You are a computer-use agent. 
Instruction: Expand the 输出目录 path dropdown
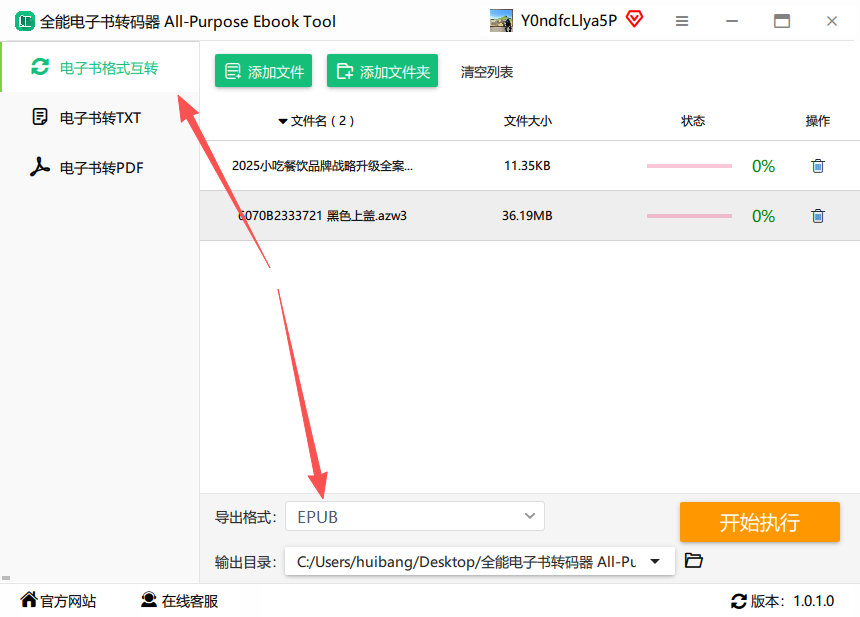(x=655, y=562)
